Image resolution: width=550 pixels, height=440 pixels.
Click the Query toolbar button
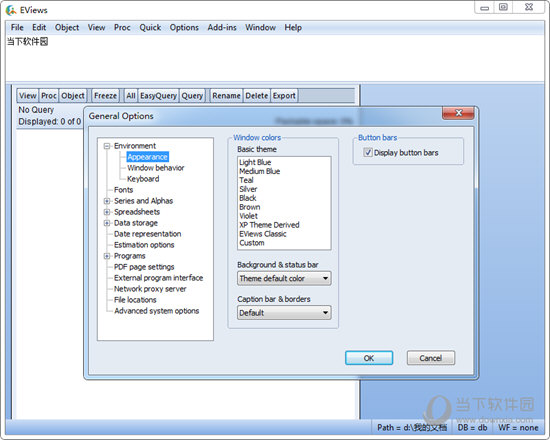click(x=192, y=95)
